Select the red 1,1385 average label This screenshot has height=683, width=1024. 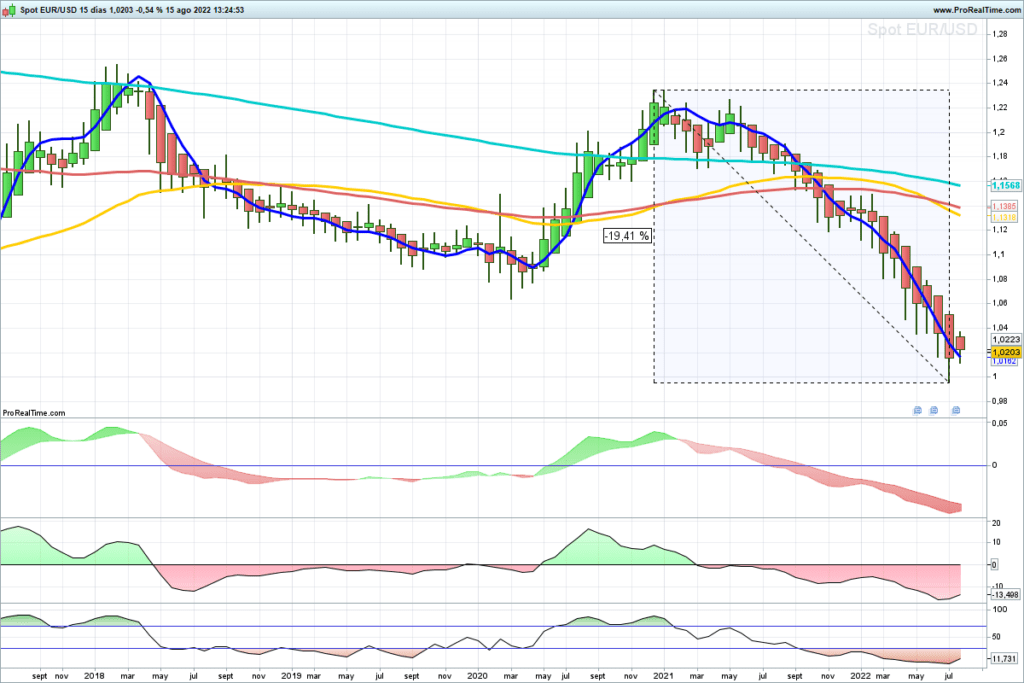pyautogui.click(x=1004, y=206)
